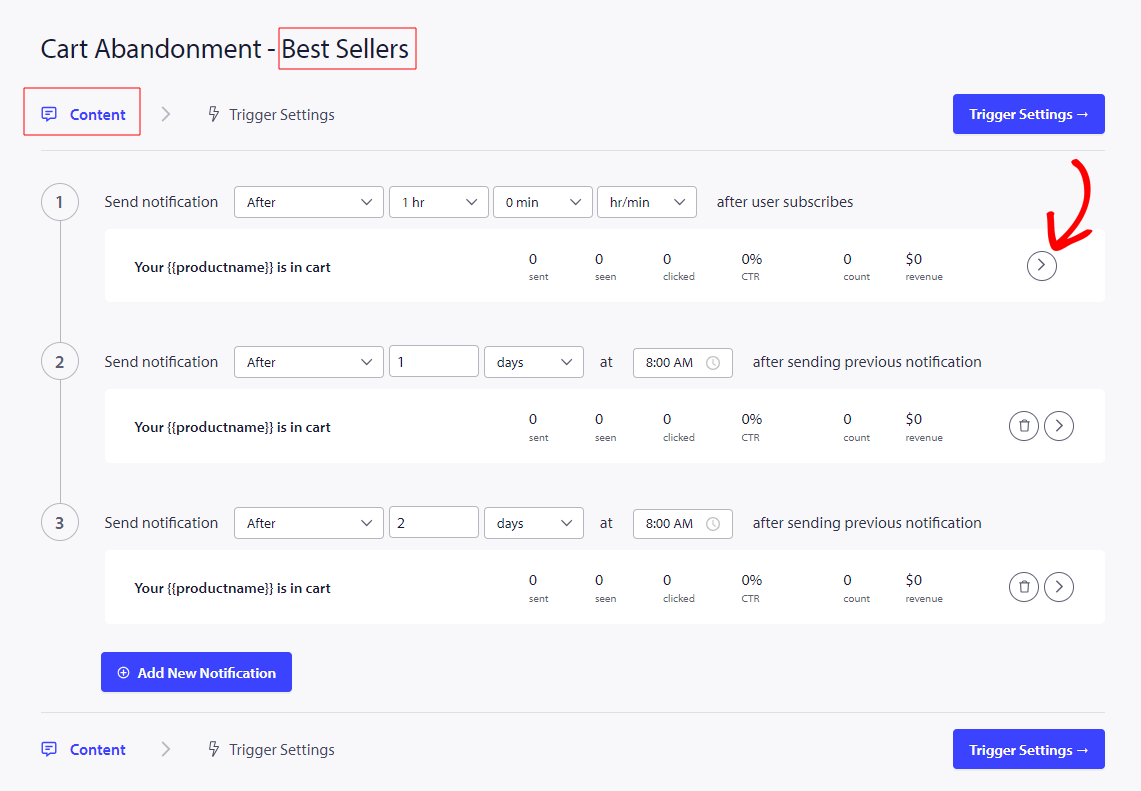Delete the second notification with trash icon

pos(1023,426)
